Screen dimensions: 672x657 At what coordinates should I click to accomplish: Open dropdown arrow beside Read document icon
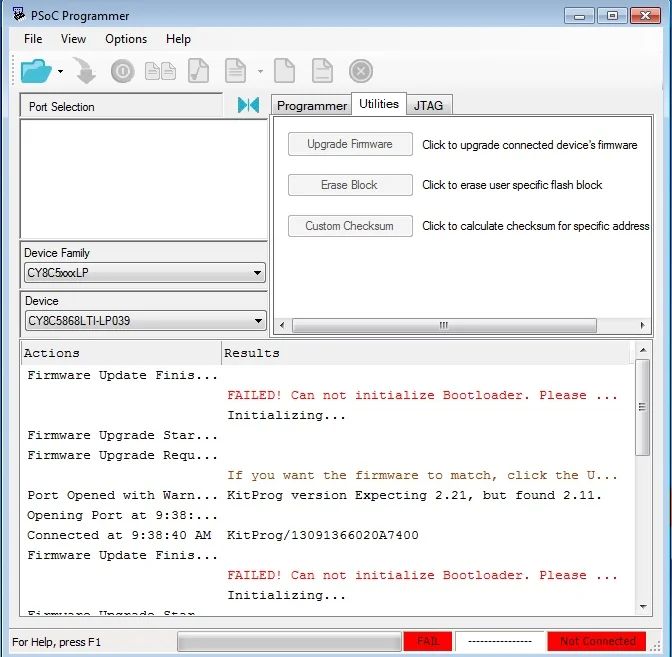tap(260, 72)
